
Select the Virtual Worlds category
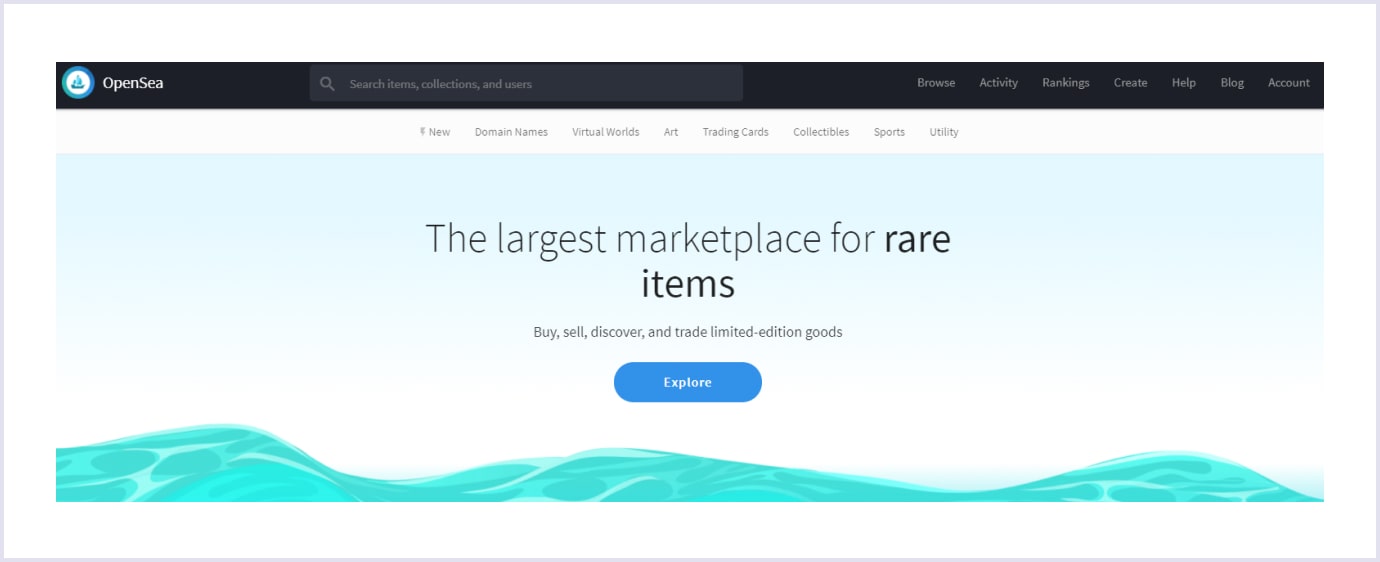coord(606,132)
